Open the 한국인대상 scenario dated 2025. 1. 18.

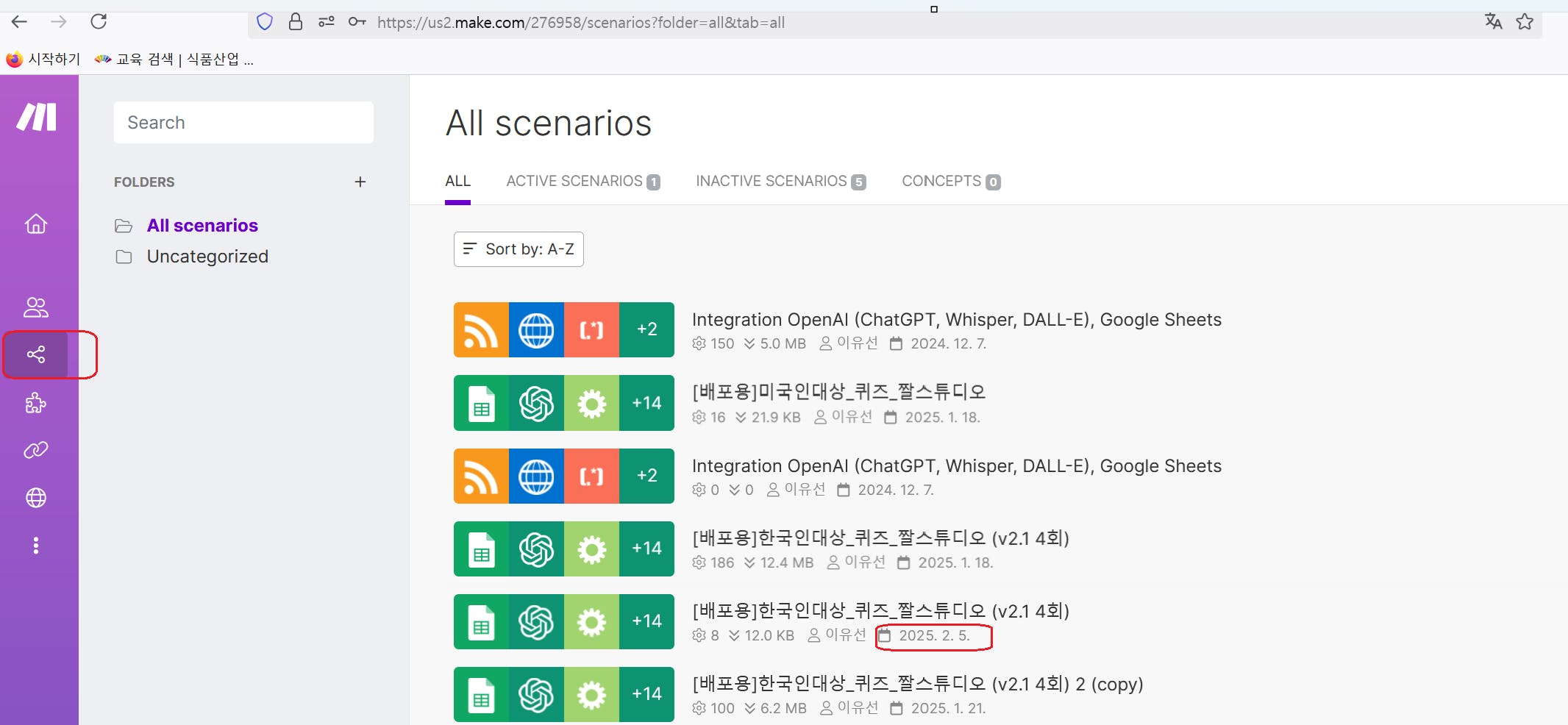point(880,538)
